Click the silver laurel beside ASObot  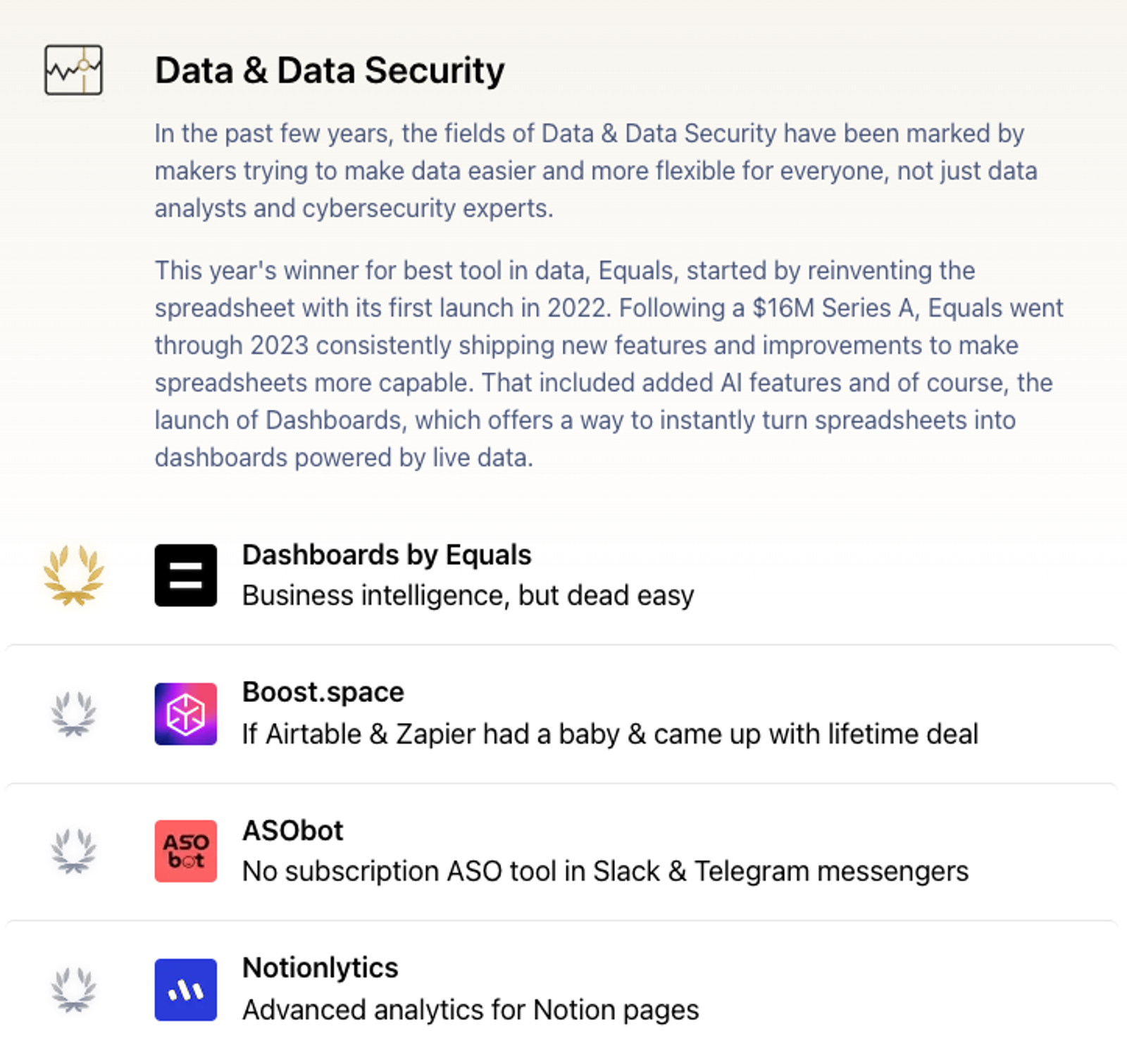point(73,851)
